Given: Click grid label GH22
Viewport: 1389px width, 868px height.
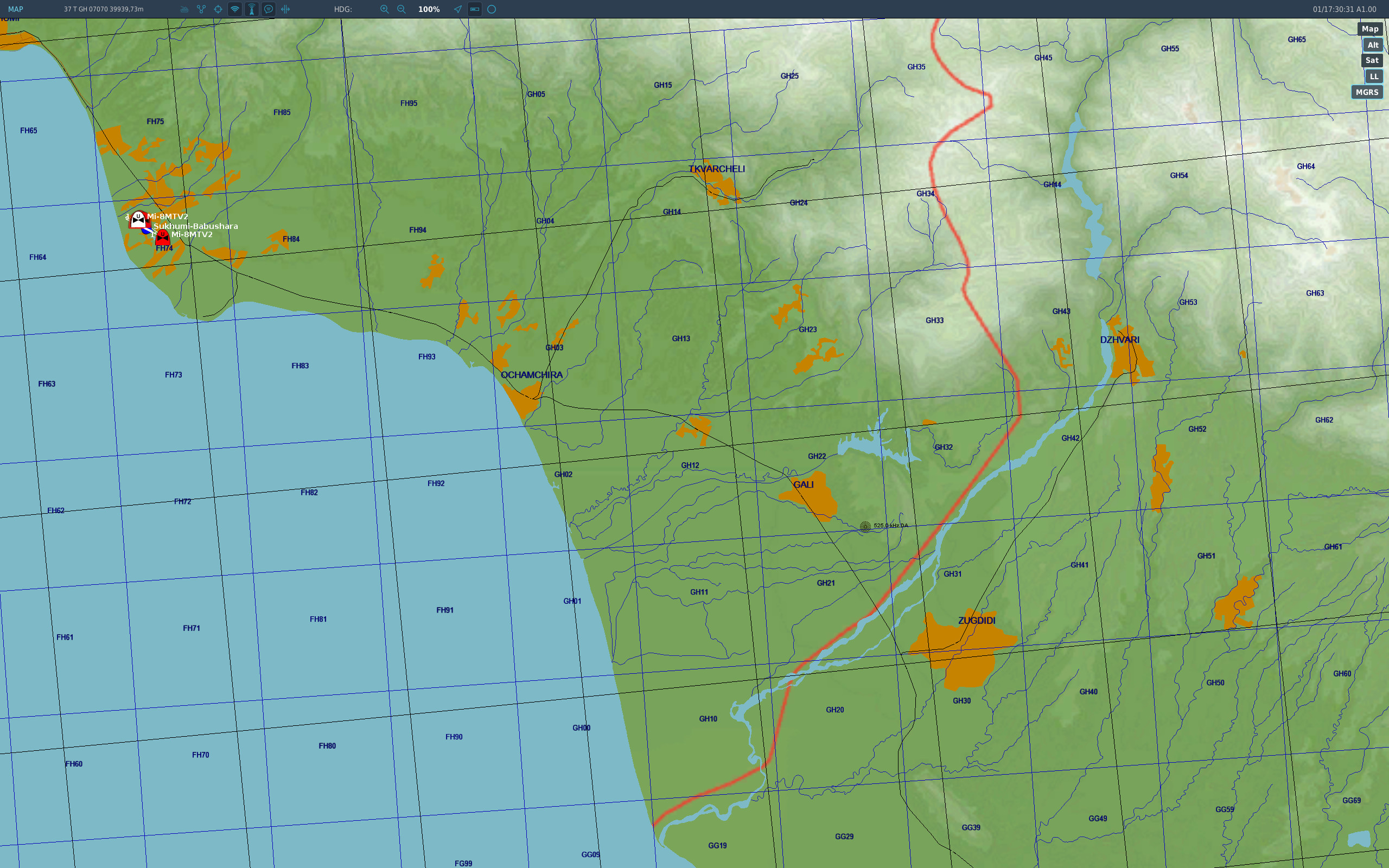Looking at the screenshot, I should tap(817, 456).
